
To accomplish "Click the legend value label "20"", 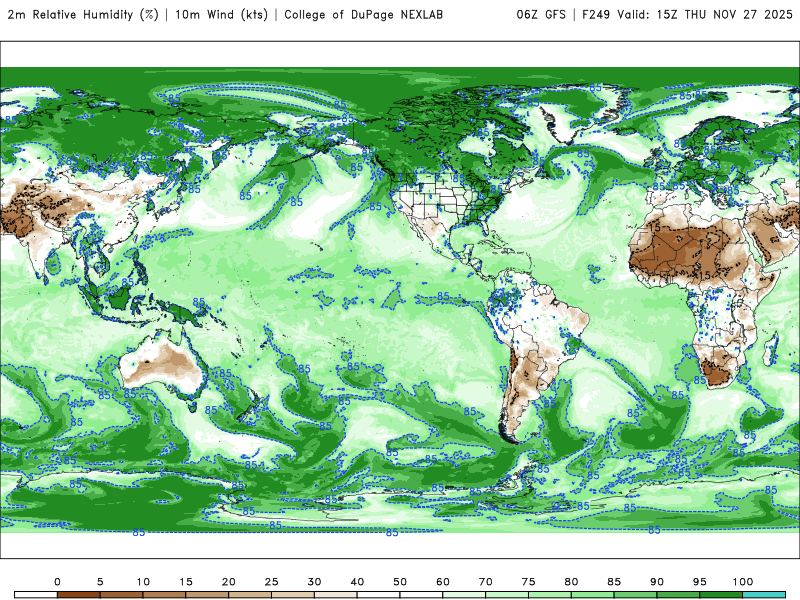I will click(229, 582).
